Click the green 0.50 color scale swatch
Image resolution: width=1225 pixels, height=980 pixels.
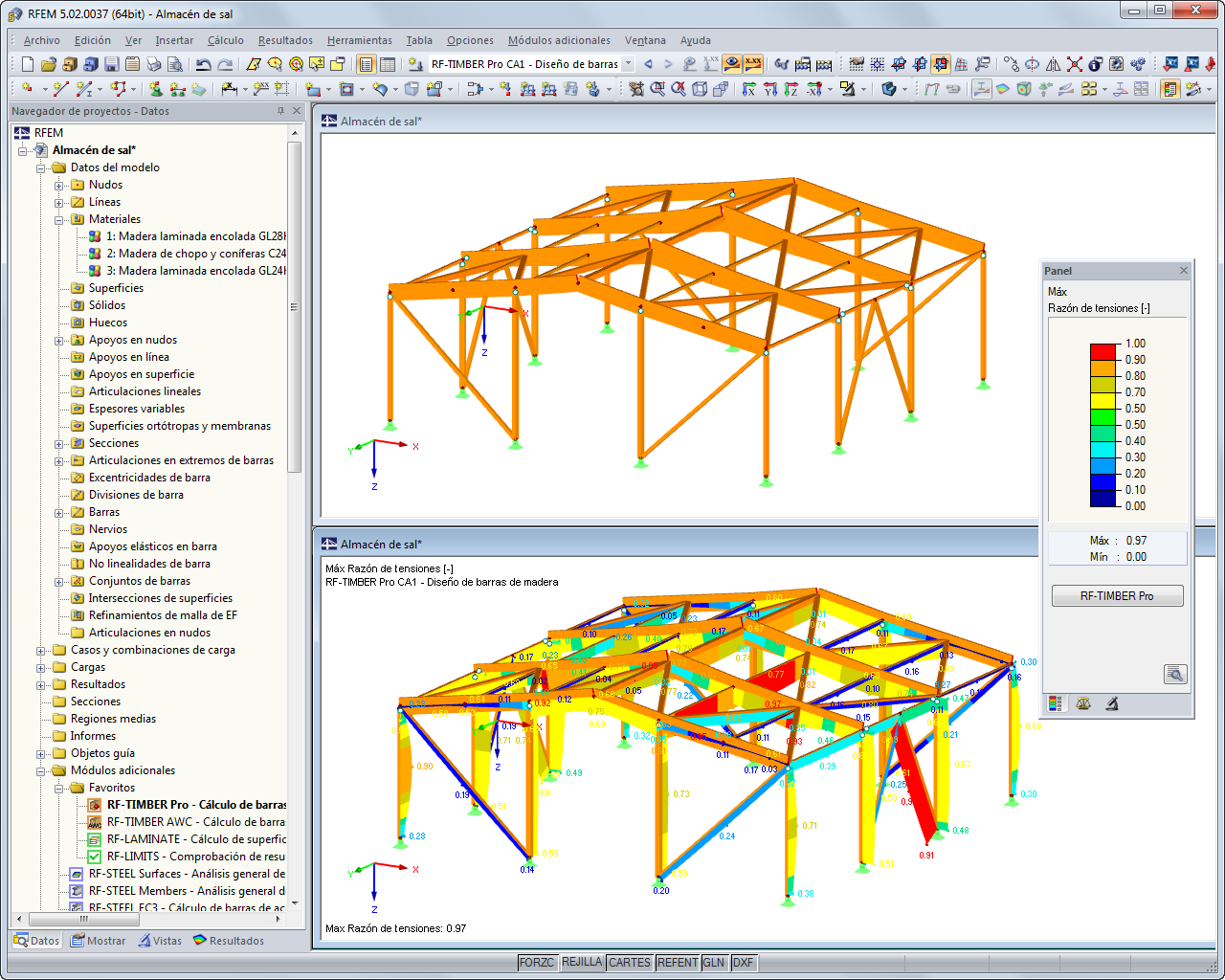1103,417
